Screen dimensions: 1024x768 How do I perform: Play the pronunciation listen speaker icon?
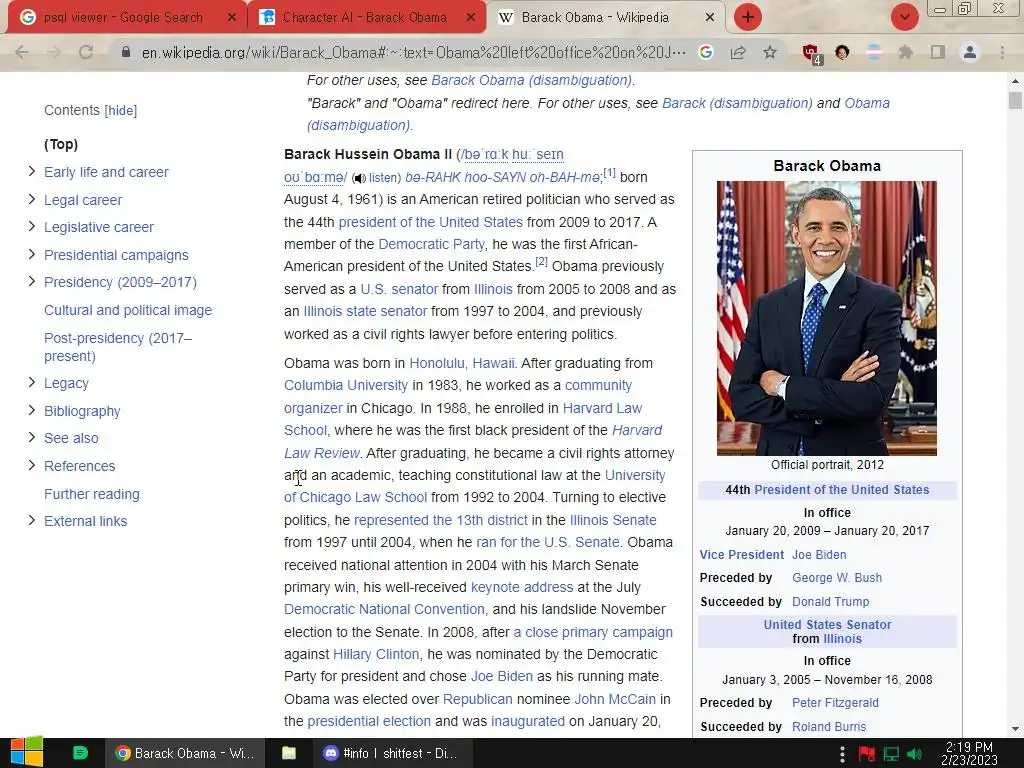pos(359,178)
